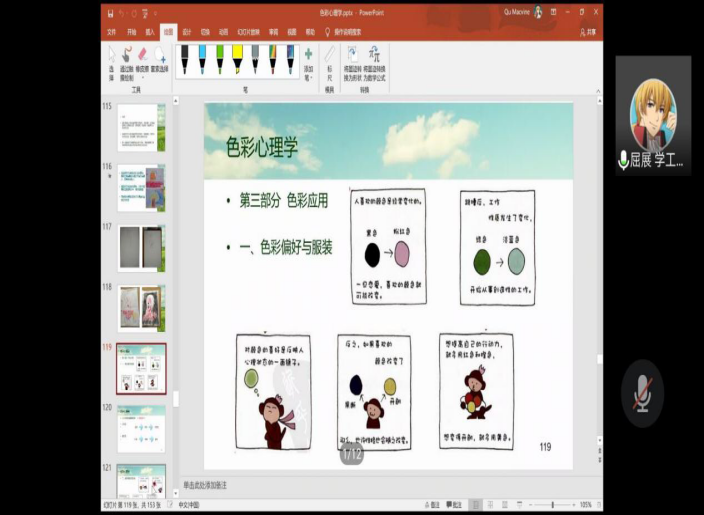Open the Ribbon Display Options in title bar

[x=553, y=13]
